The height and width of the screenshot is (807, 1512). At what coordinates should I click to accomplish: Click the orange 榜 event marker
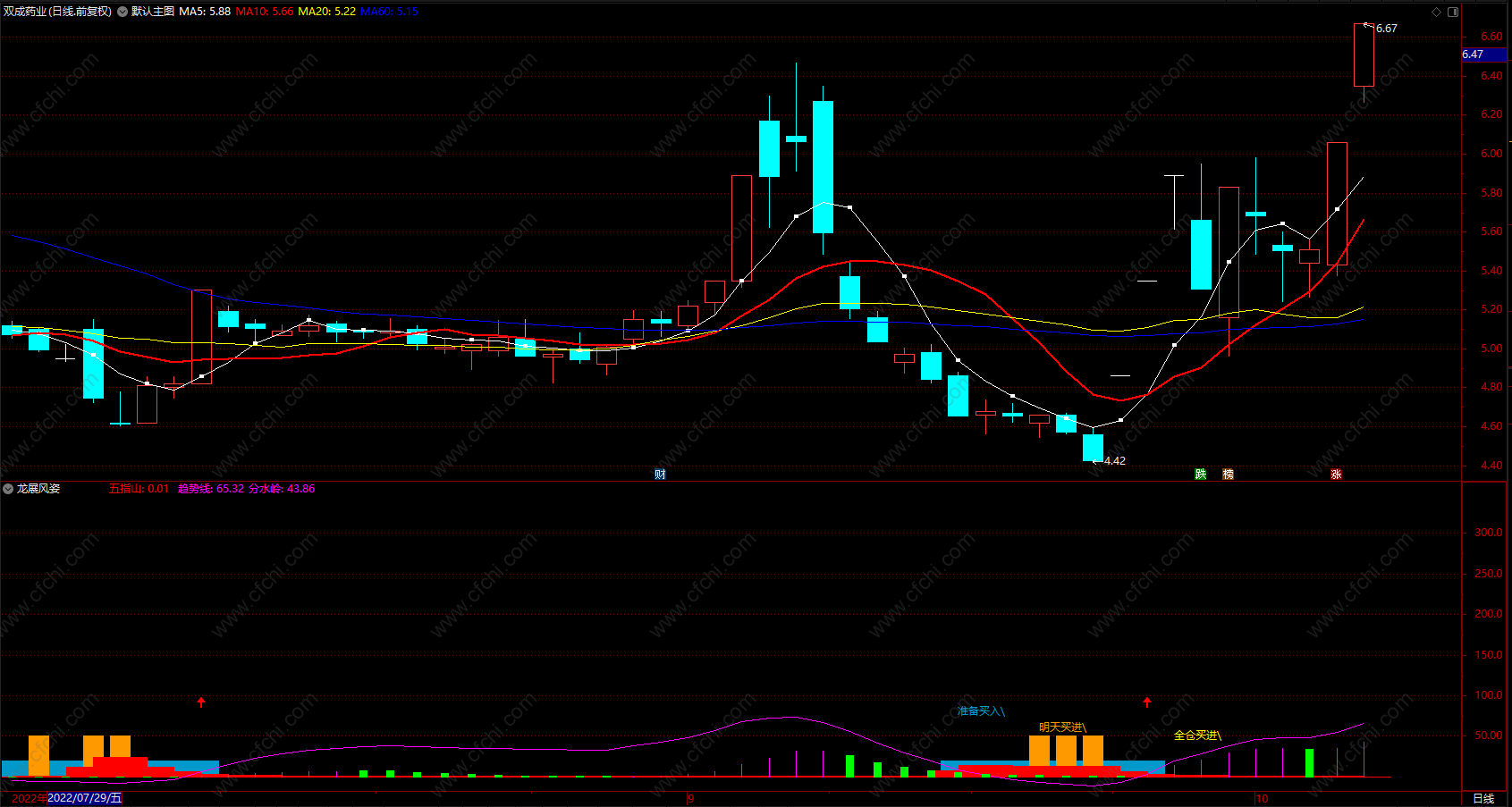tap(1229, 475)
